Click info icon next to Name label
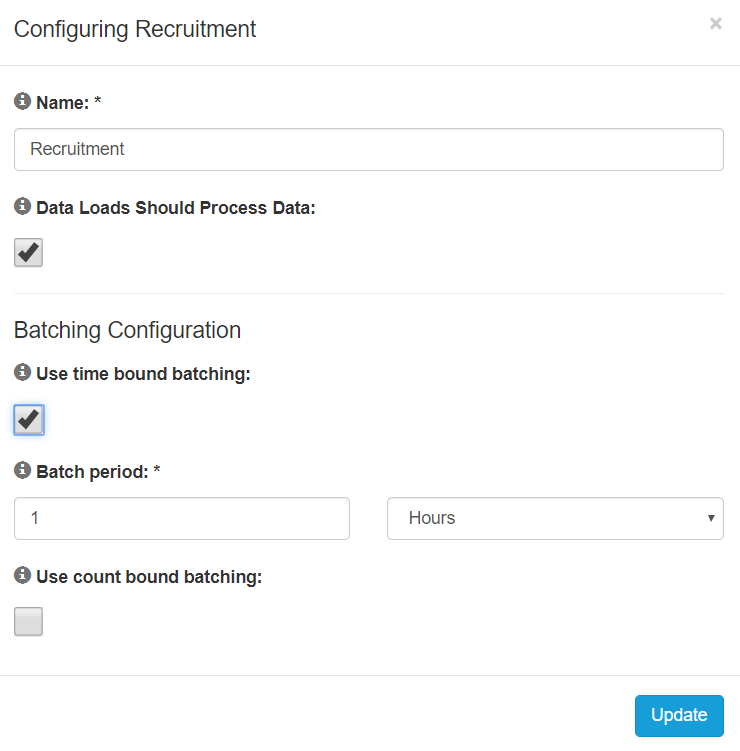 22,101
